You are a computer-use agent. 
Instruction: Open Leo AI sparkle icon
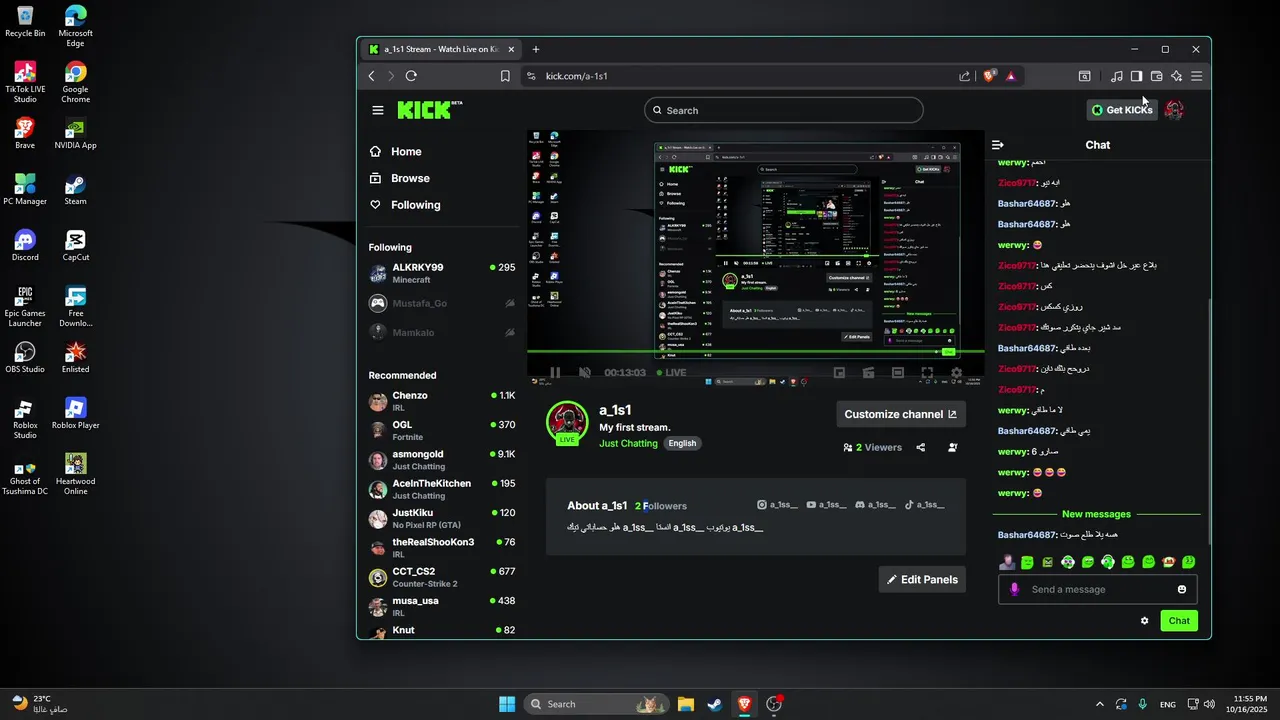click(1176, 76)
